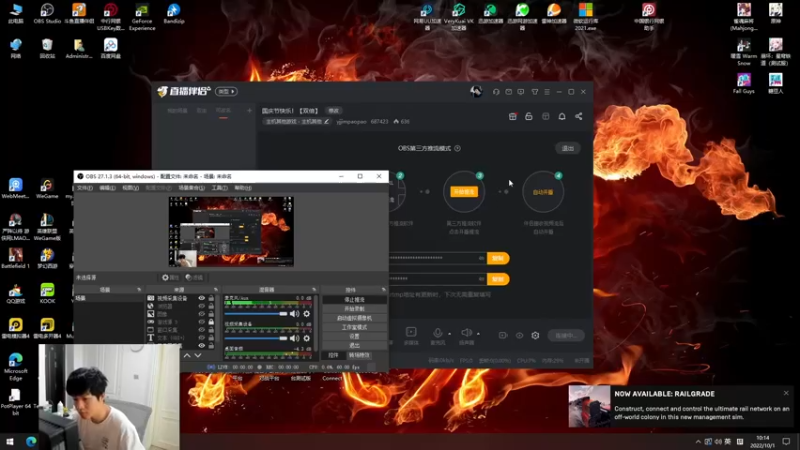Pop out the 控件 dock panel
This screenshot has height=450, width=800.
[x=384, y=290]
